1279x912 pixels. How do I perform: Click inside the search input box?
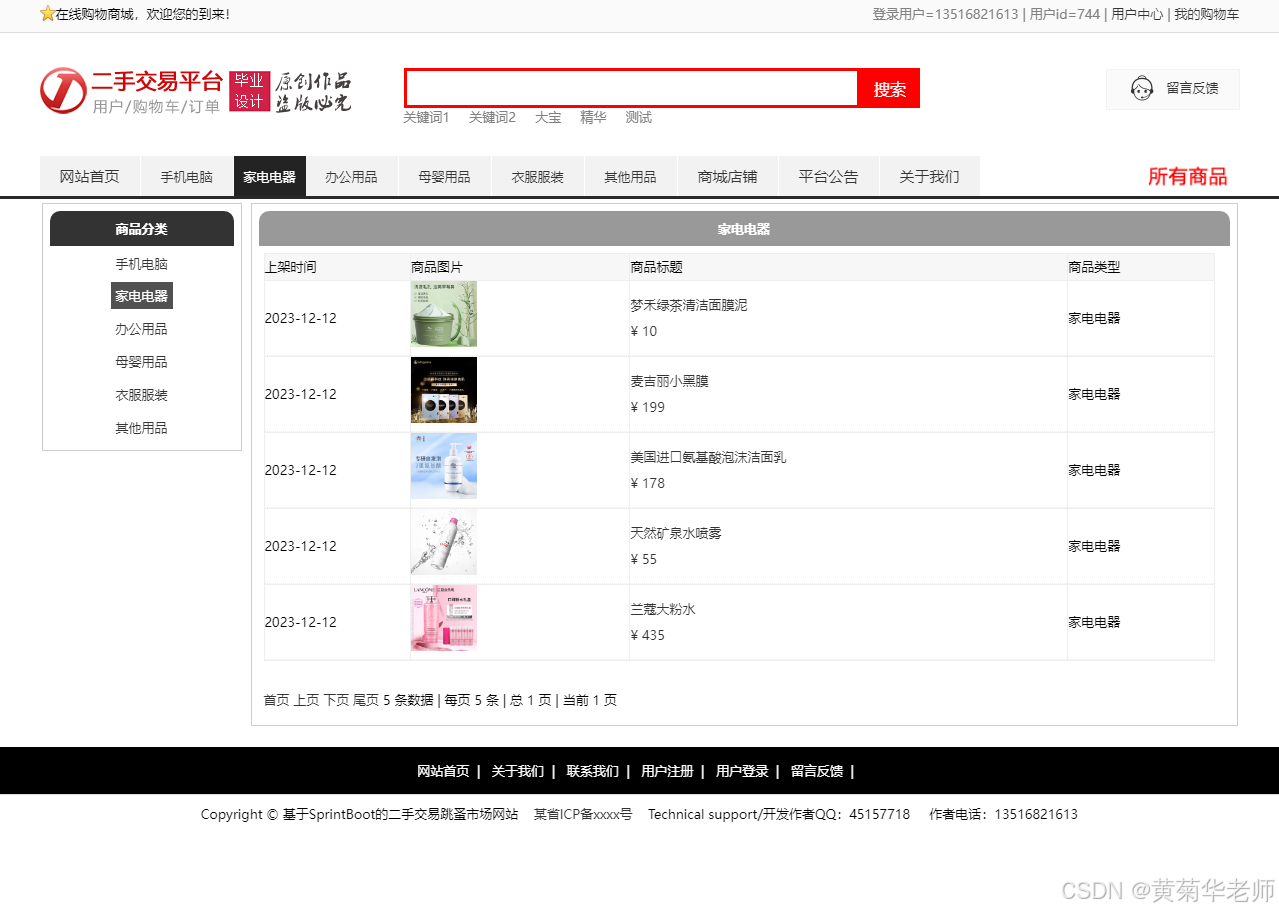click(630, 89)
